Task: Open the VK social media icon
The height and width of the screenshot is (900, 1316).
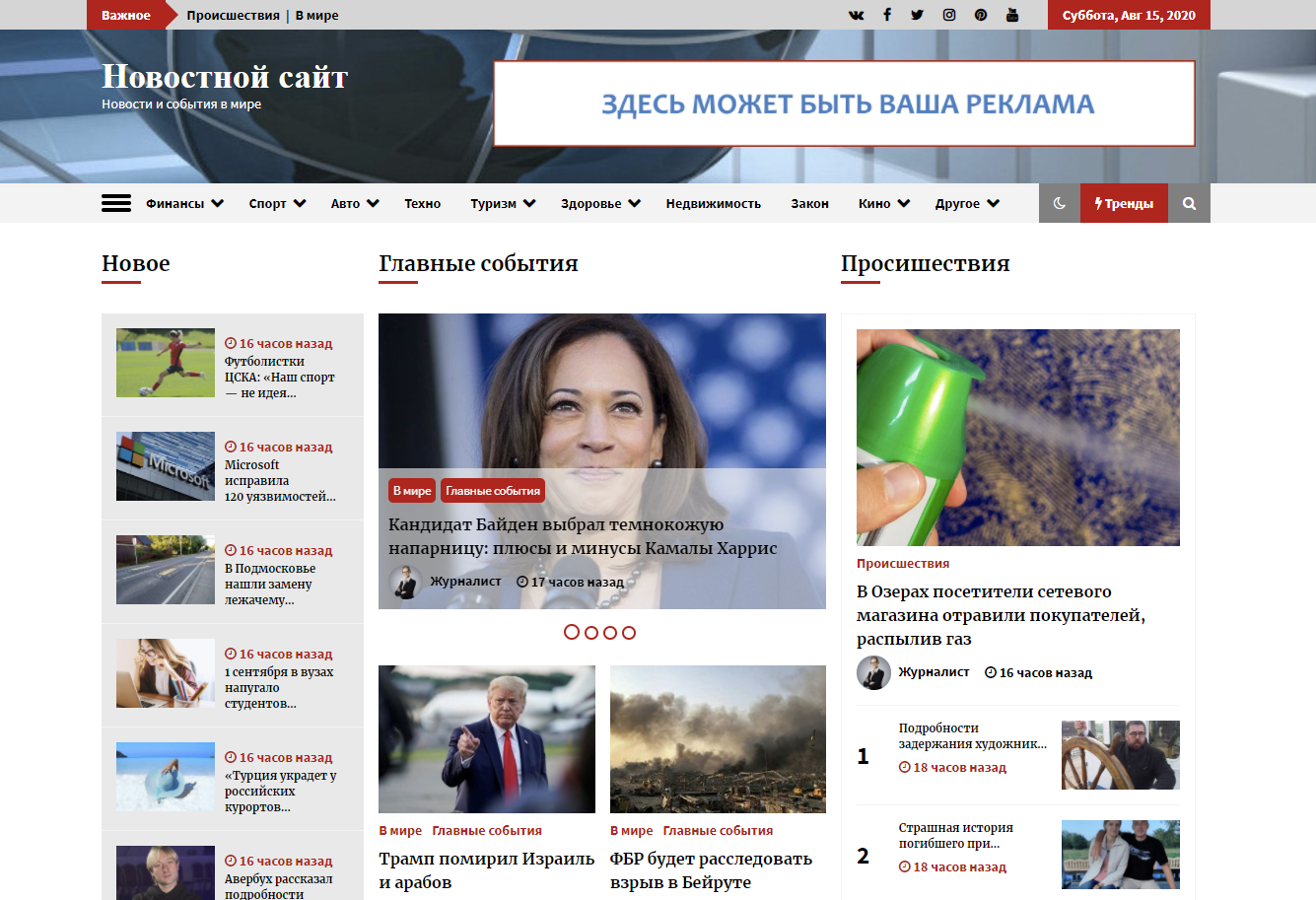Action: (856, 15)
